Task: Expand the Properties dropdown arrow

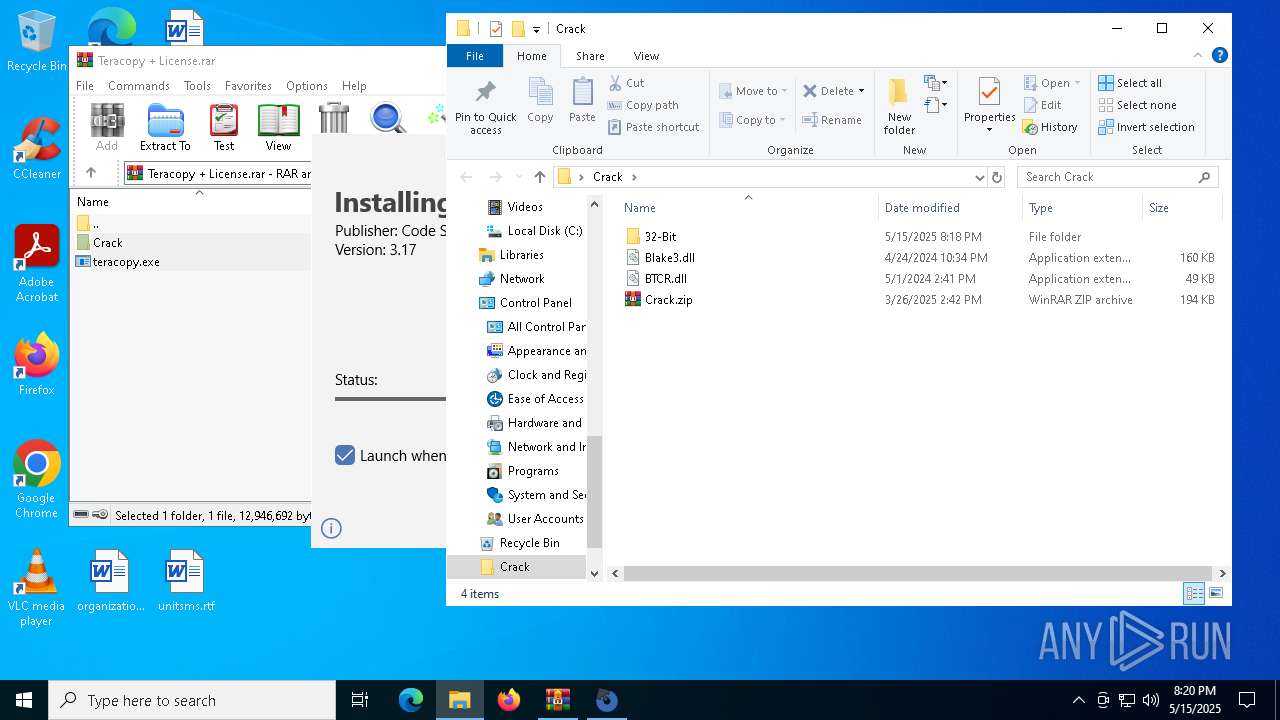Action: click(x=989, y=130)
